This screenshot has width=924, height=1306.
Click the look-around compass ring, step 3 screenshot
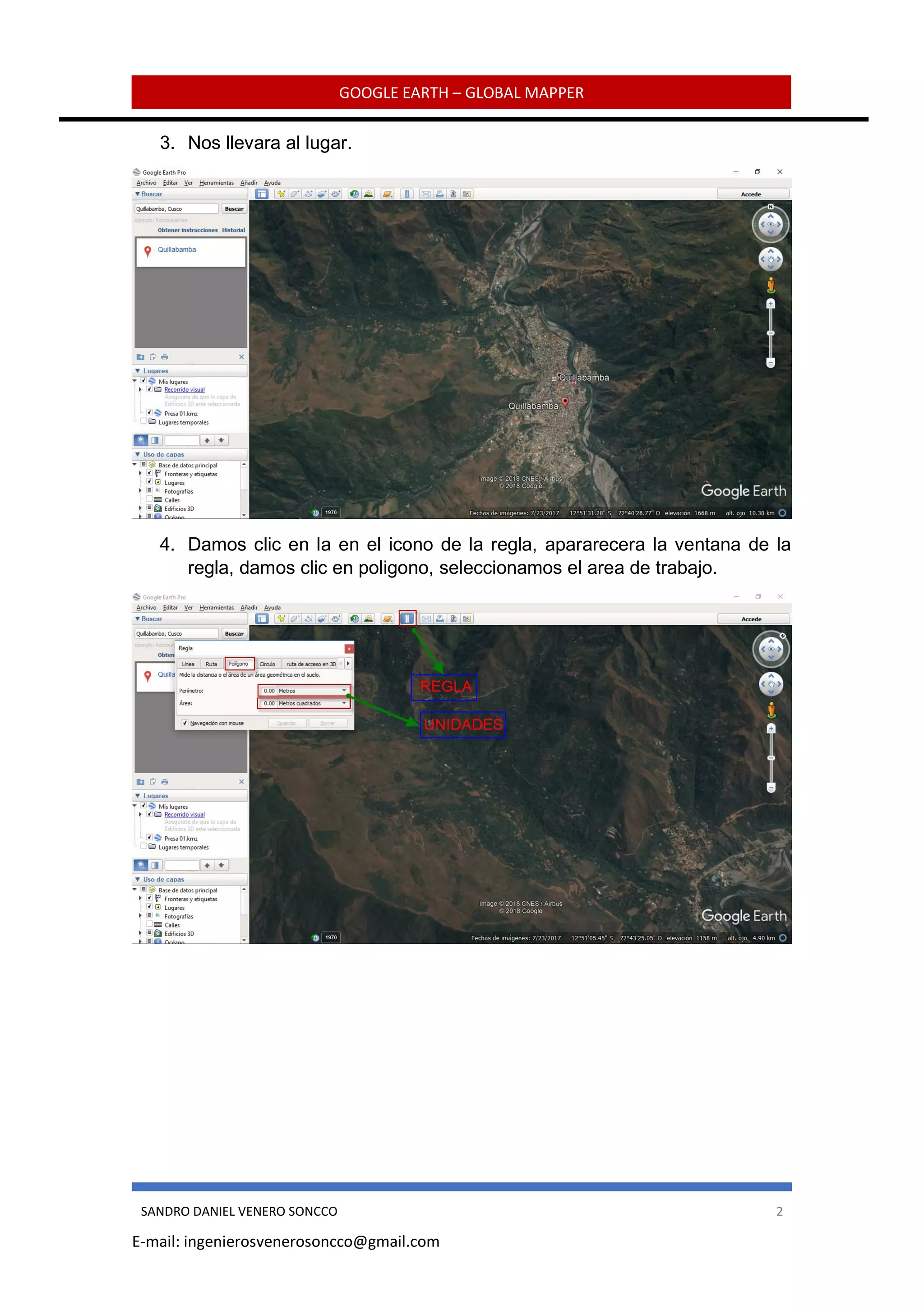pos(771,224)
